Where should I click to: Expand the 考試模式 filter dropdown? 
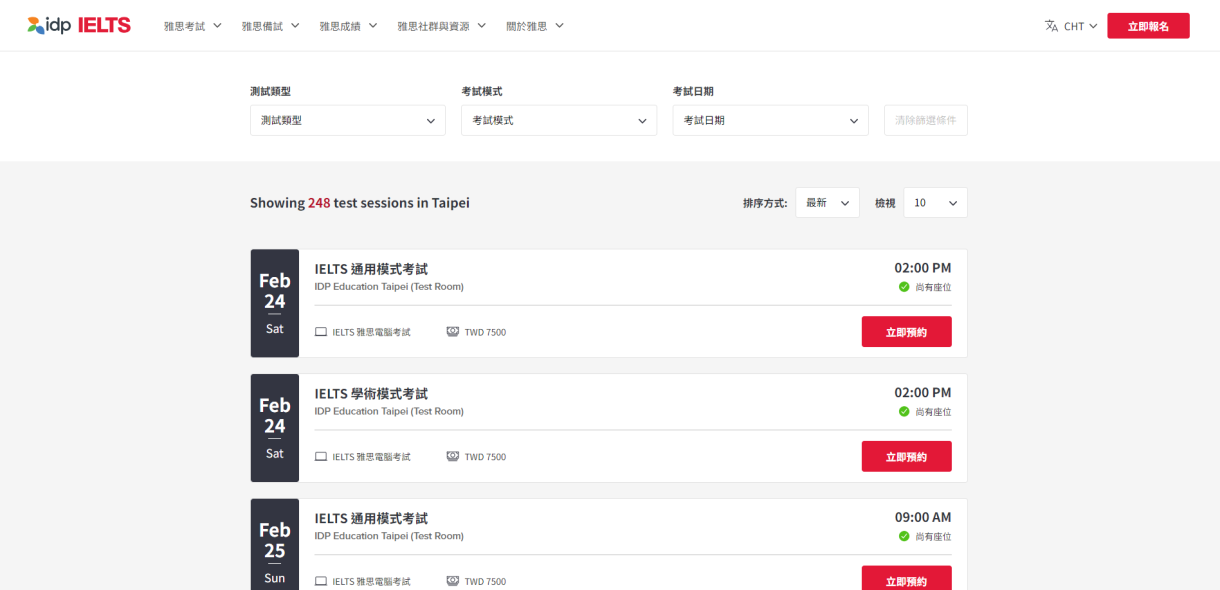(x=559, y=120)
